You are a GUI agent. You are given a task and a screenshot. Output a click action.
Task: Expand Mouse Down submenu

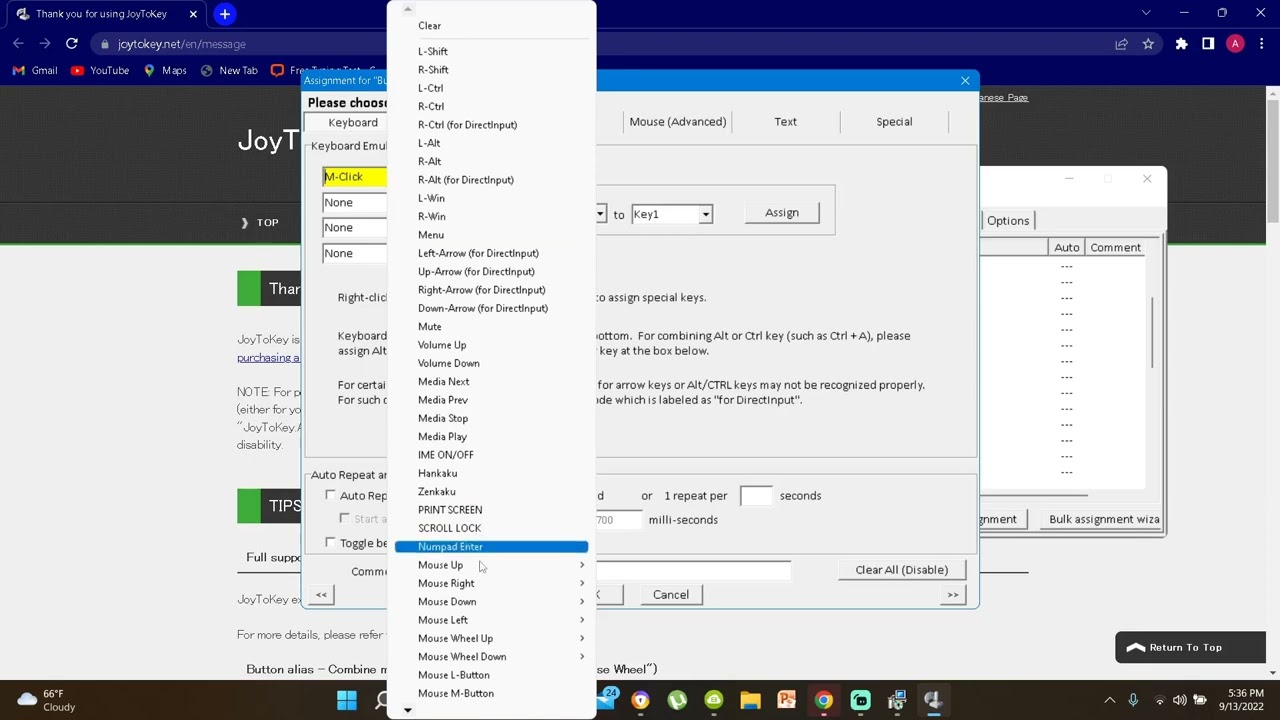tap(491, 602)
